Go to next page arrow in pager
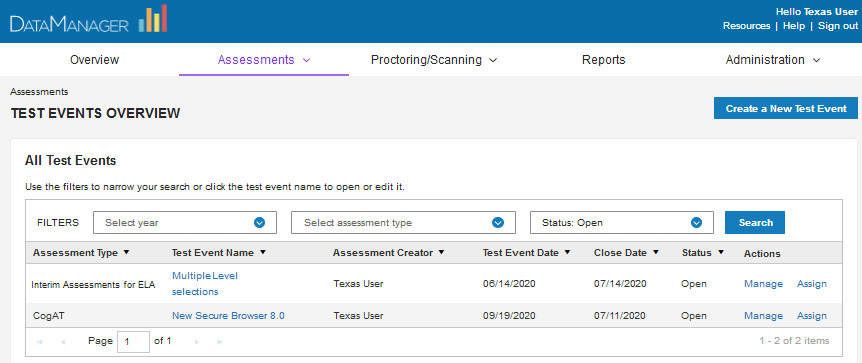Image resolution: width=862 pixels, height=363 pixels. click(198, 342)
